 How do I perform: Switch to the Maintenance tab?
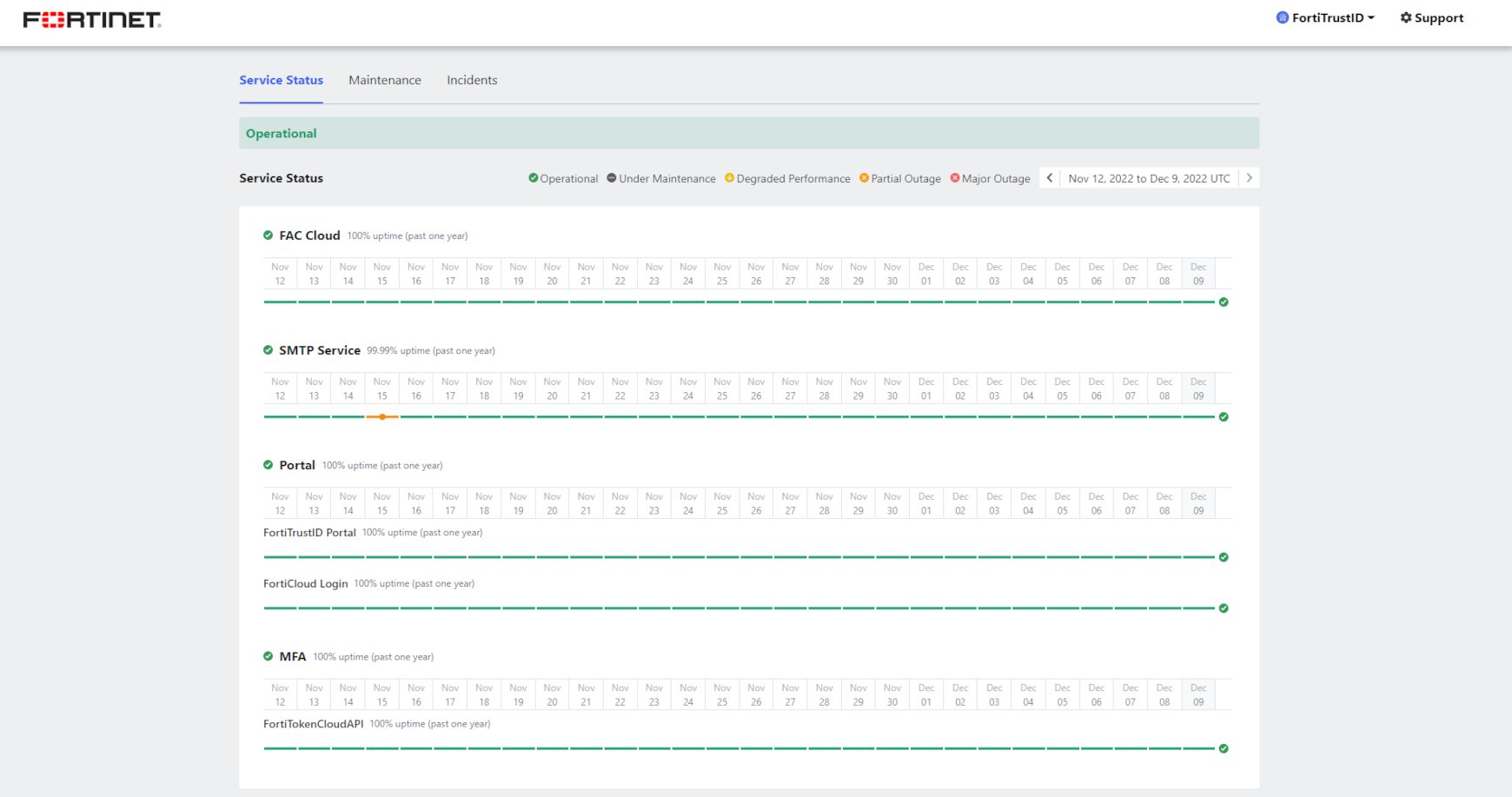click(384, 80)
